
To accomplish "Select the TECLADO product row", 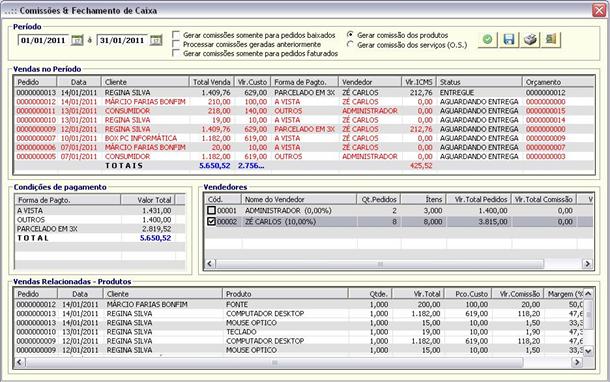I will click(299, 332).
